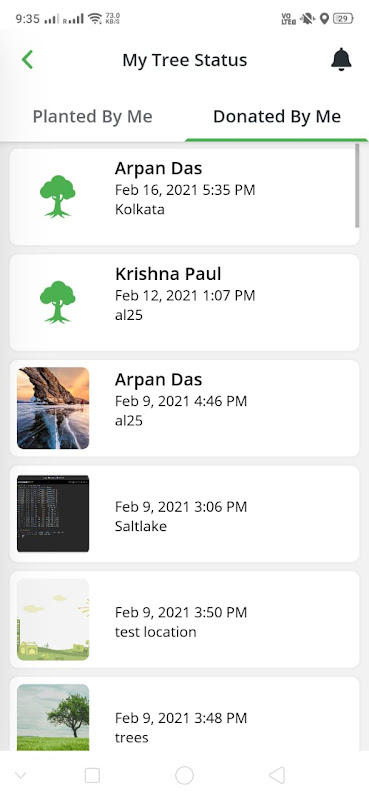This screenshot has height=800, width=369.
Task: Open dark terminal screenshot thumbnail
Action: tap(53, 514)
